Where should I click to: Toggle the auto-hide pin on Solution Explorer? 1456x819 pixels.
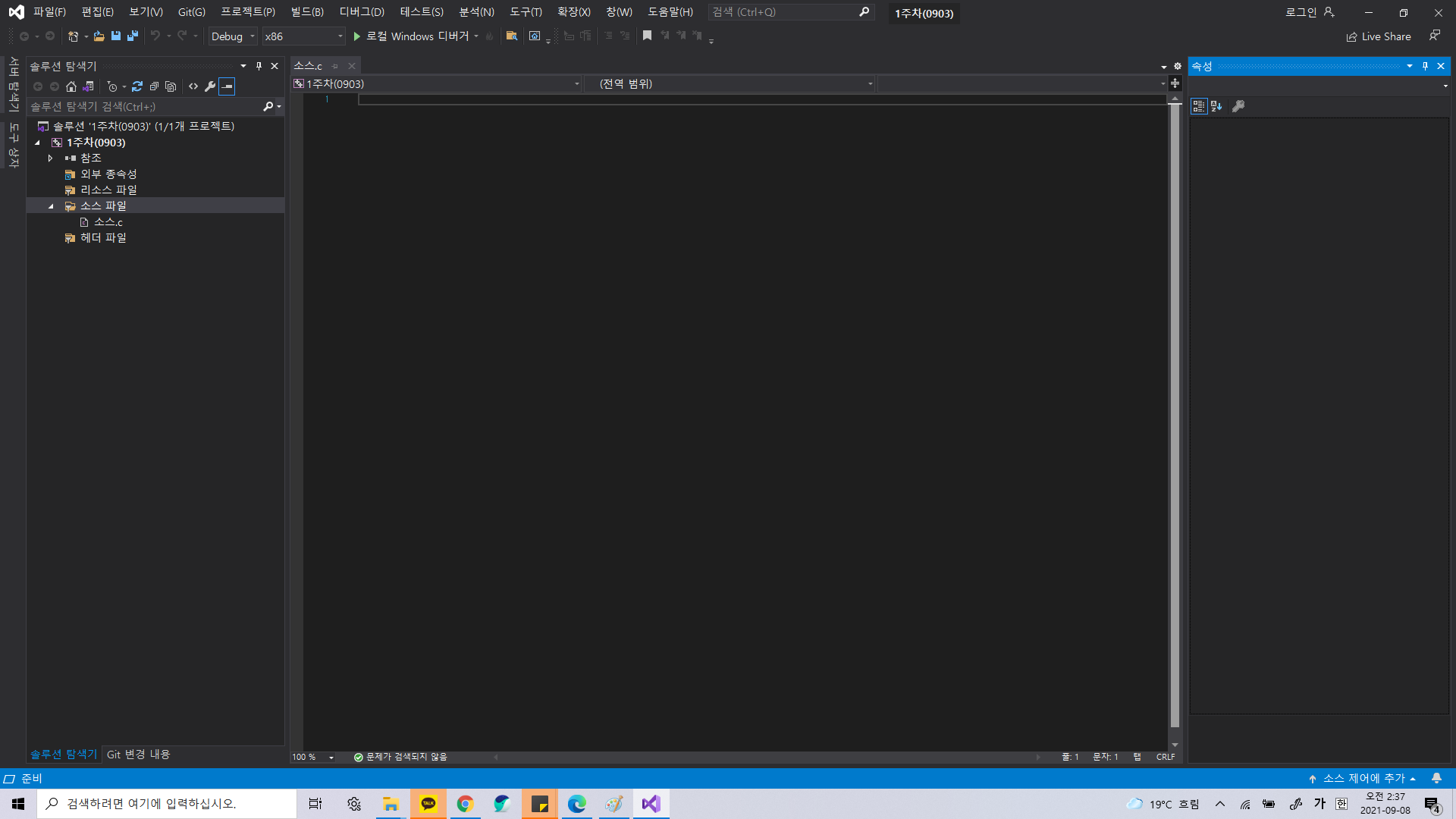point(259,66)
